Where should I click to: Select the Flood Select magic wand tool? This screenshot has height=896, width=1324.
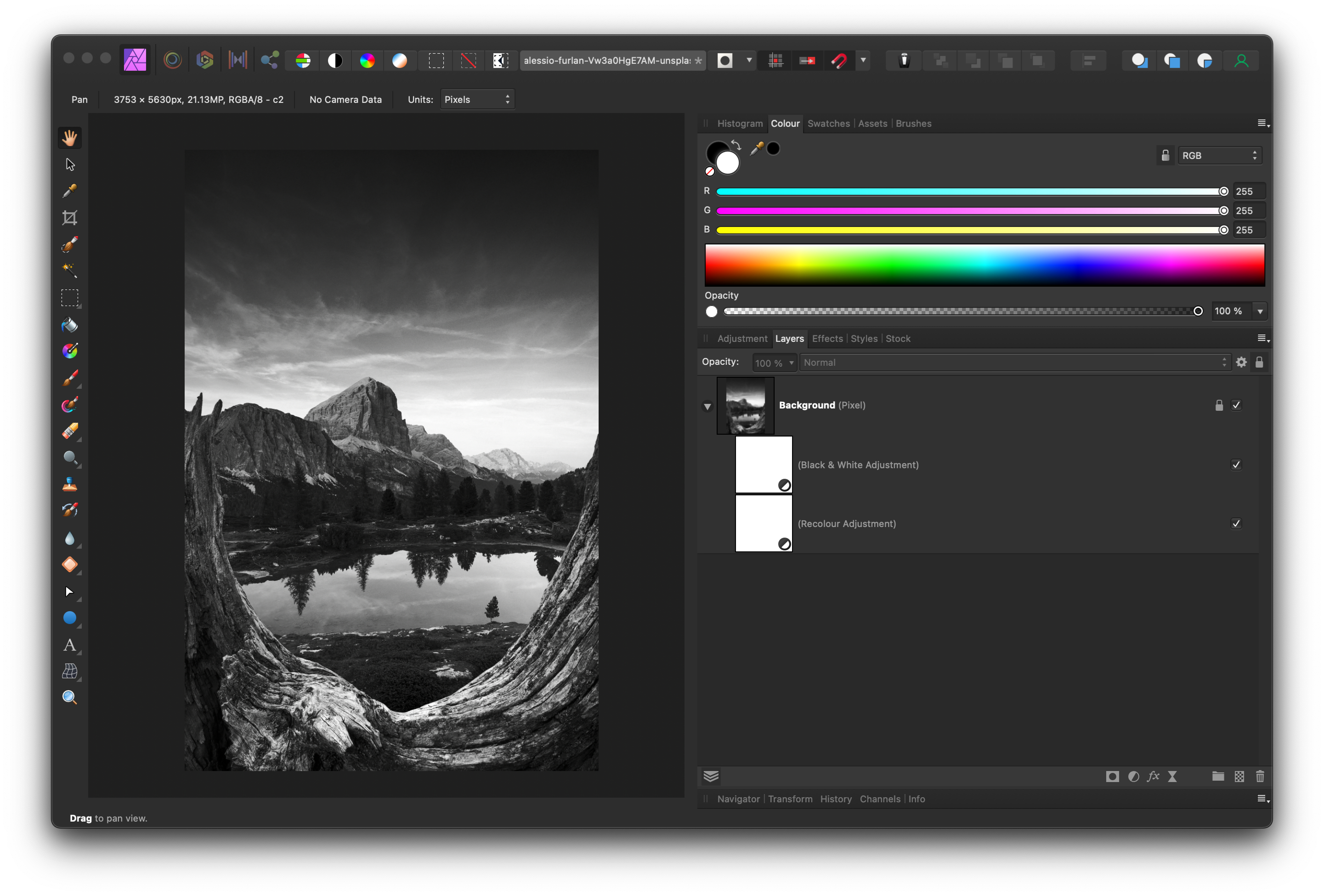(69, 271)
